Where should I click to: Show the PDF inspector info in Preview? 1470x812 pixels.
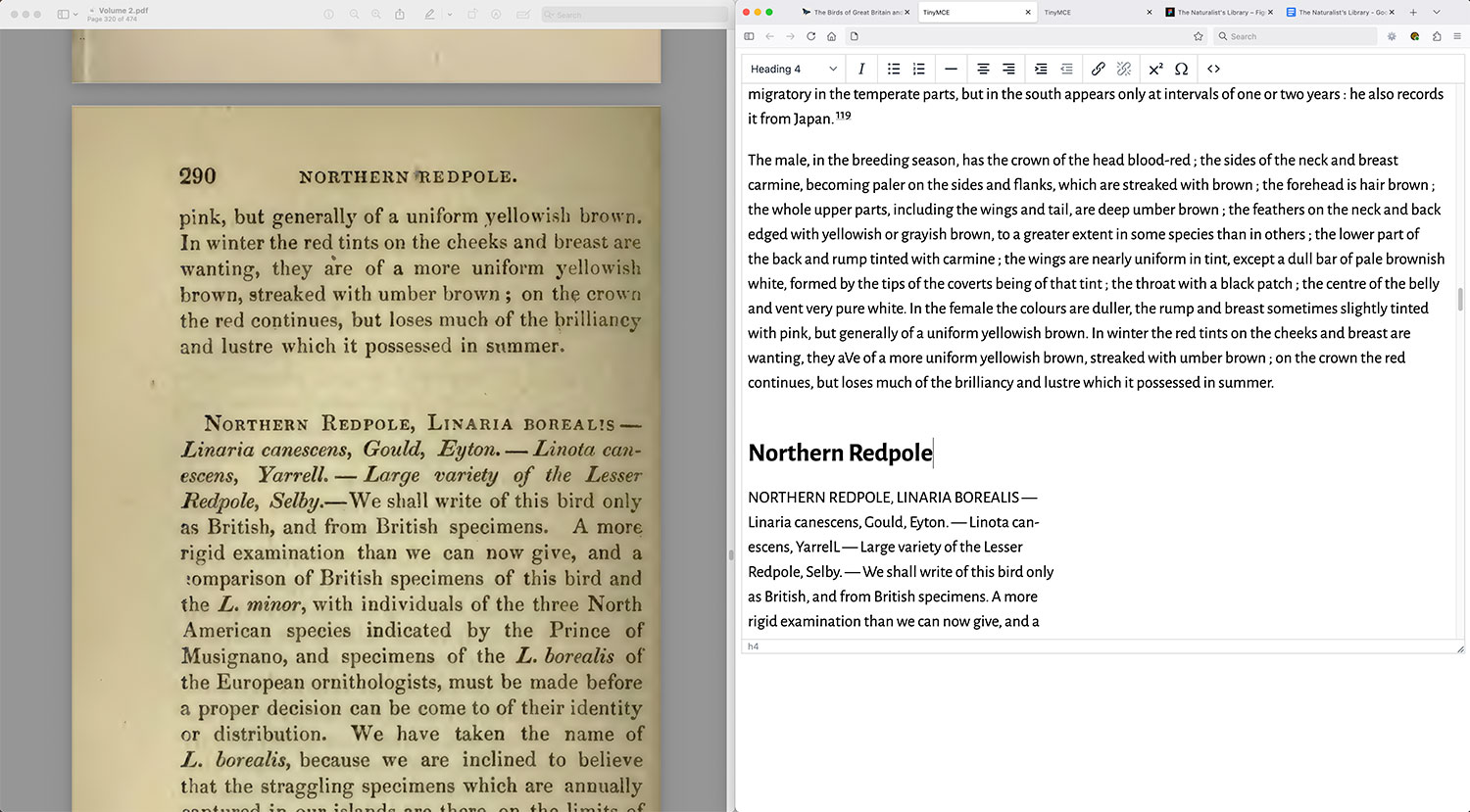(x=328, y=15)
